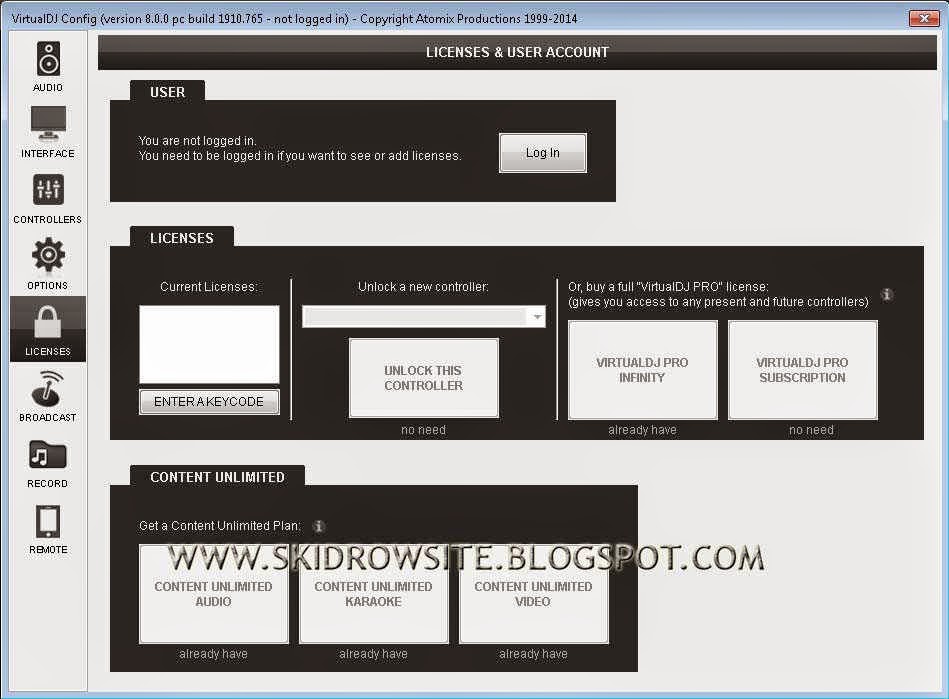Select the Controllers mixer icon

tap(48, 190)
